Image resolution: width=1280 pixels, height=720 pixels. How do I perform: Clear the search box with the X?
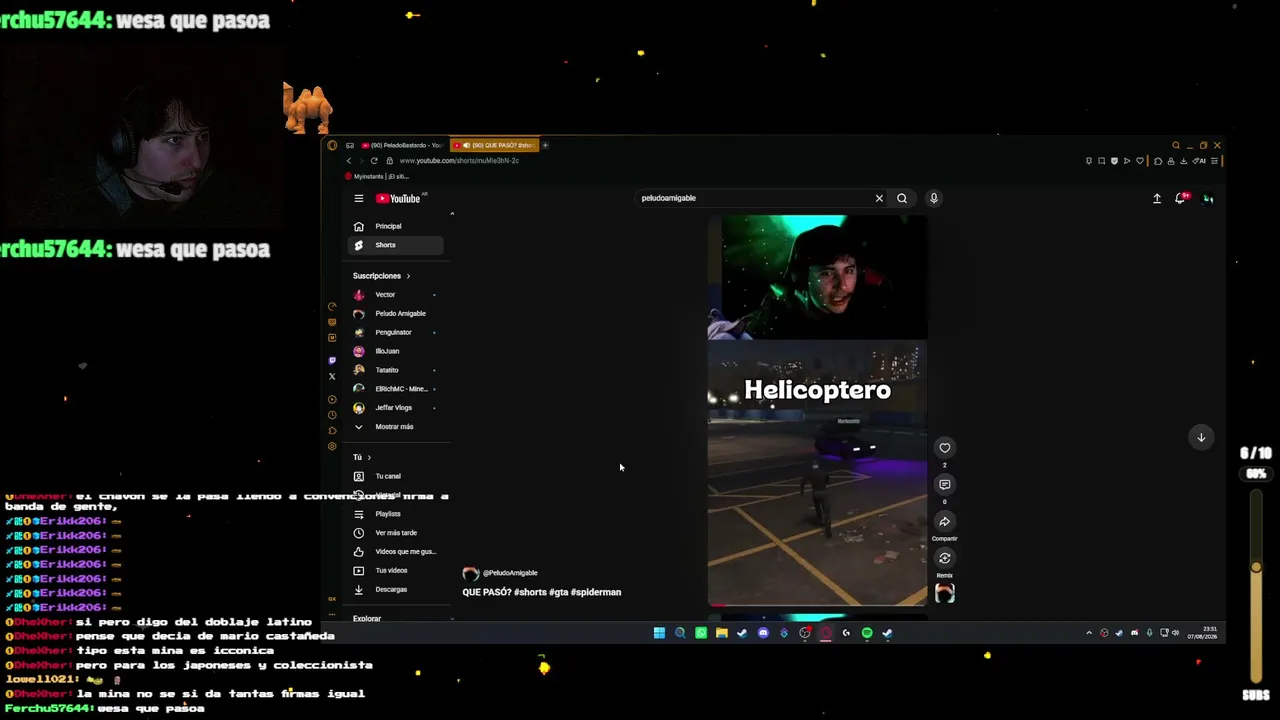(x=879, y=198)
